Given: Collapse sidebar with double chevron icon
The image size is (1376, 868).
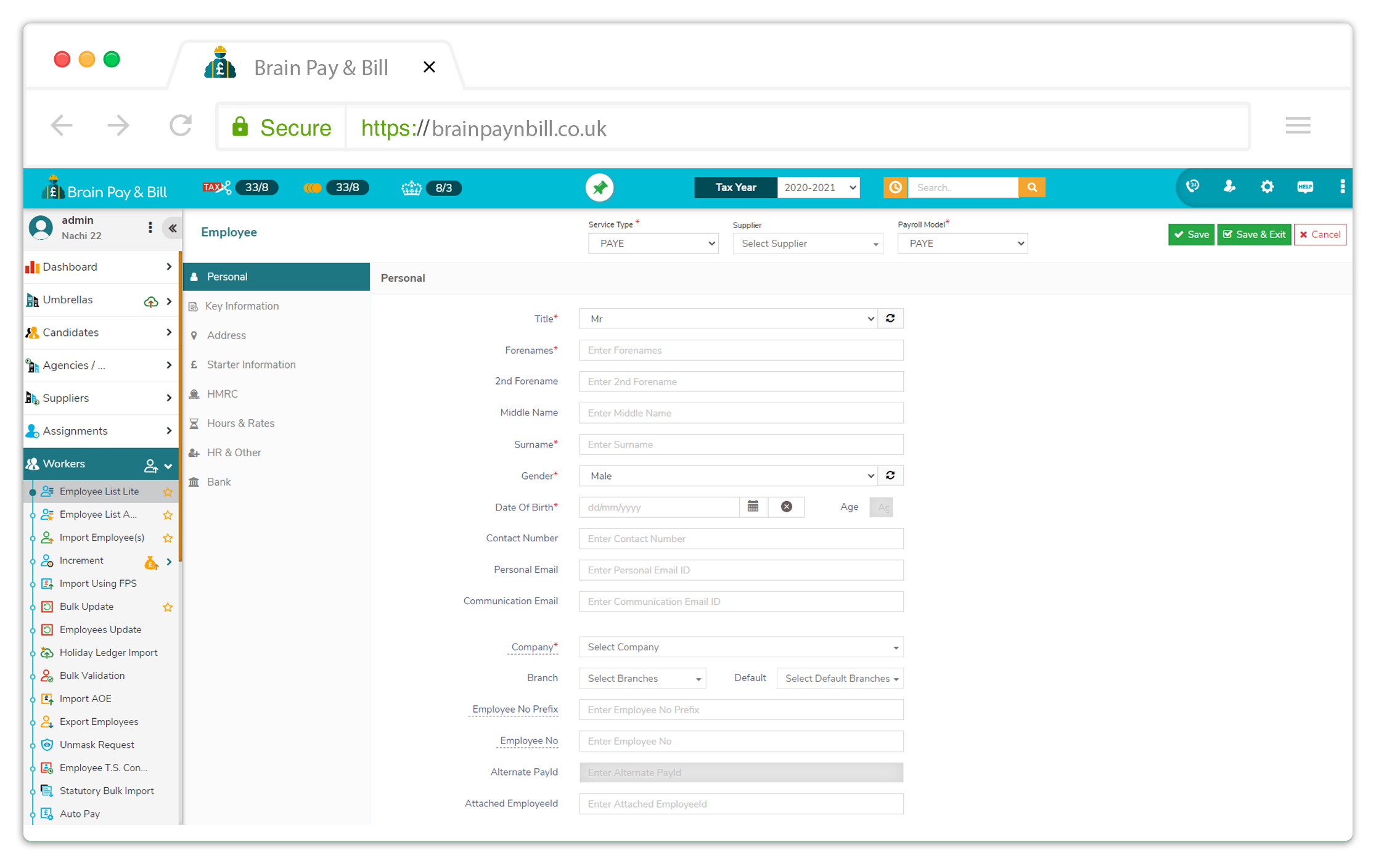Looking at the screenshot, I should pyautogui.click(x=173, y=229).
